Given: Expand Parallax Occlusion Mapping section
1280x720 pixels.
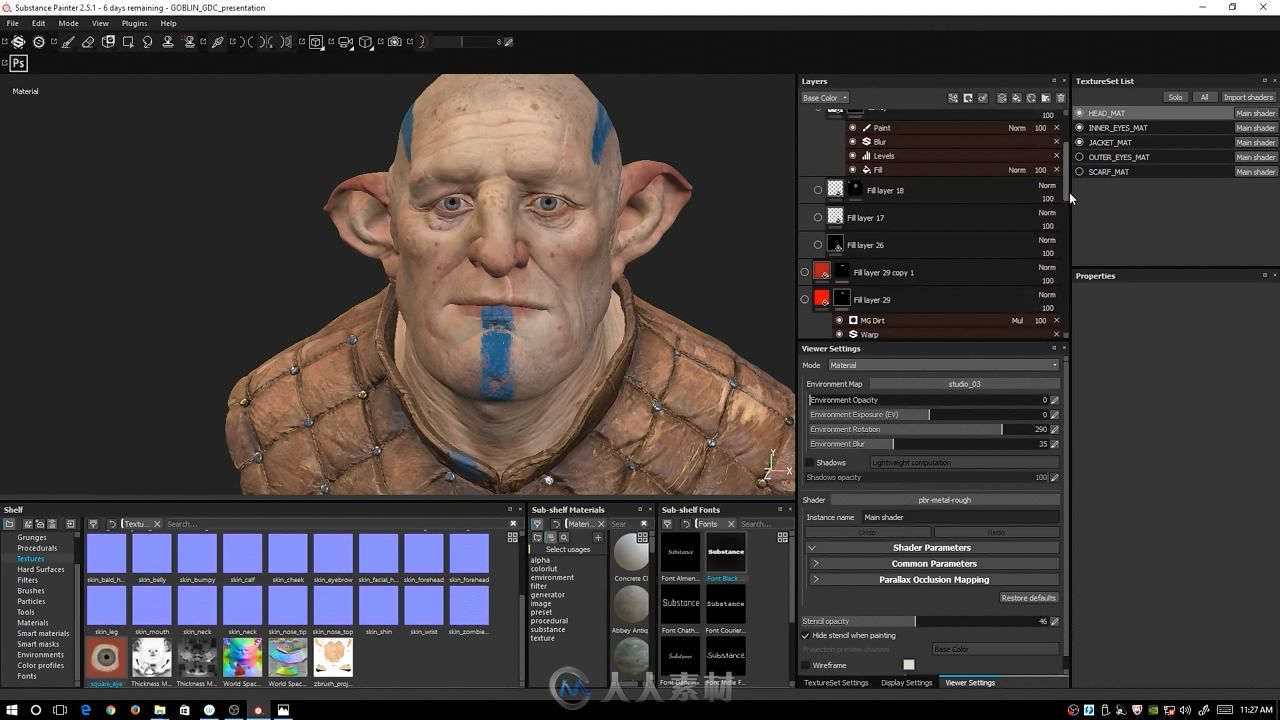Looking at the screenshot, I should point(933,580).
